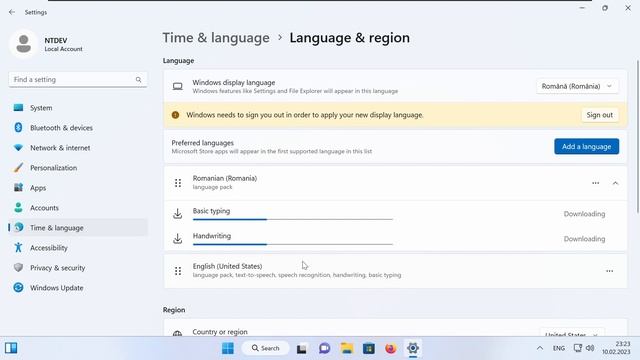The height and width of the screenshot is (360, 640).
Task: Open Network & internet category
Action: (x=78, y=148)
